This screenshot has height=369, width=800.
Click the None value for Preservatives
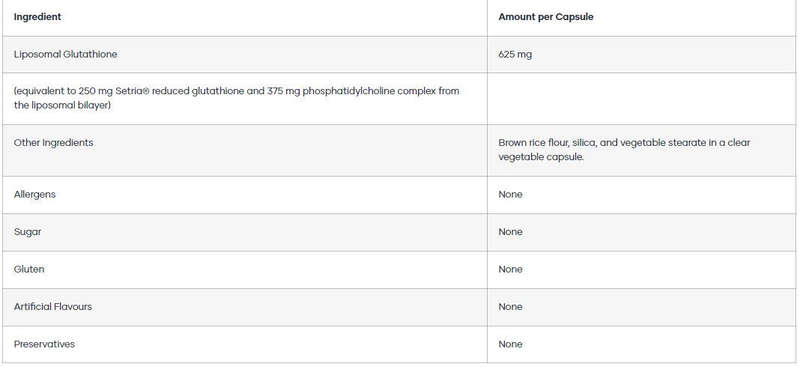coord(510,344)
